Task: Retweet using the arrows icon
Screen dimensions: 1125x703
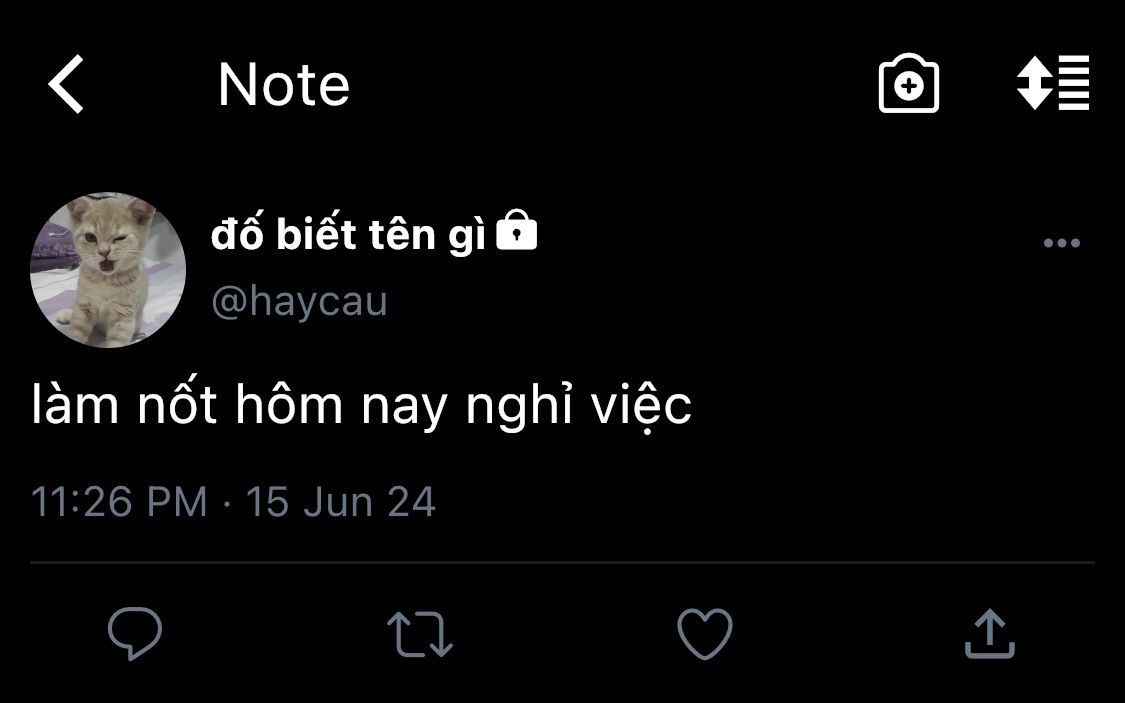Action: 420,634
